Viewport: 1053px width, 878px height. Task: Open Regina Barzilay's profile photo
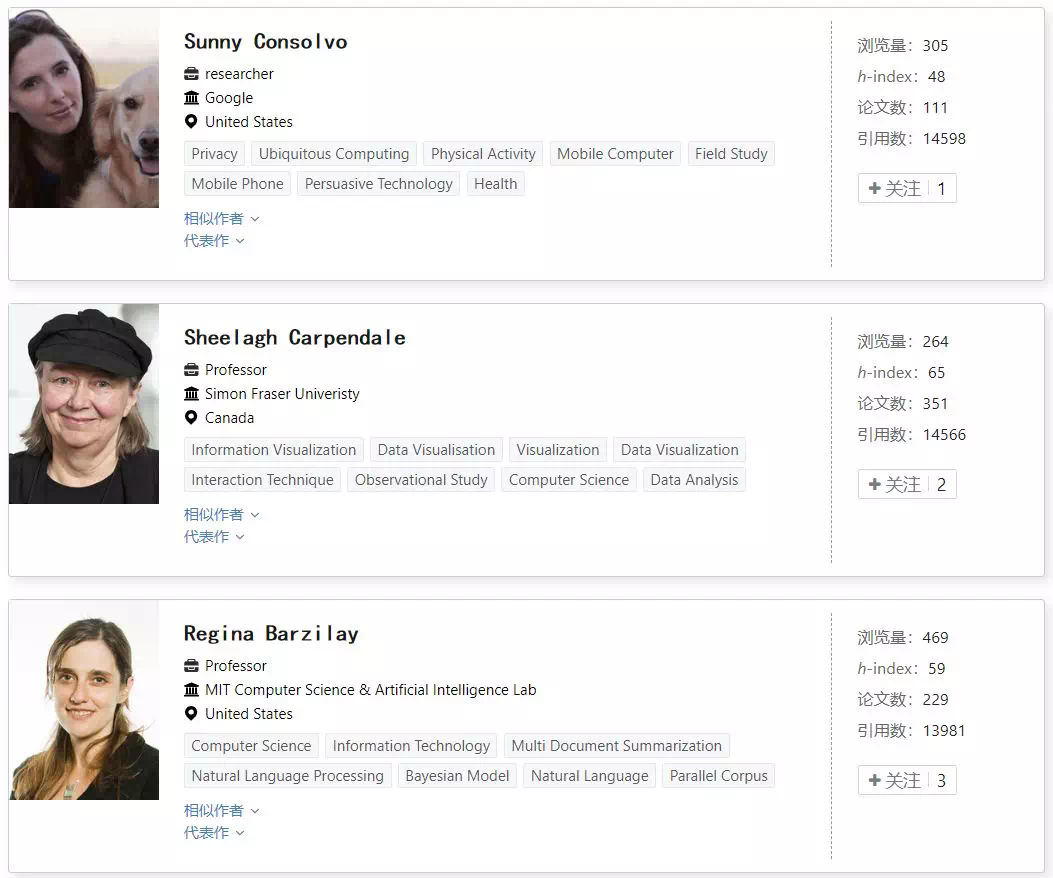coord(84,700)
